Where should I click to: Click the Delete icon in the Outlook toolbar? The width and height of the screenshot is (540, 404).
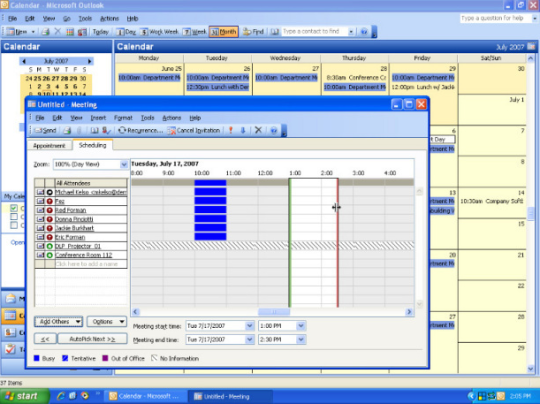pos(58,32)
